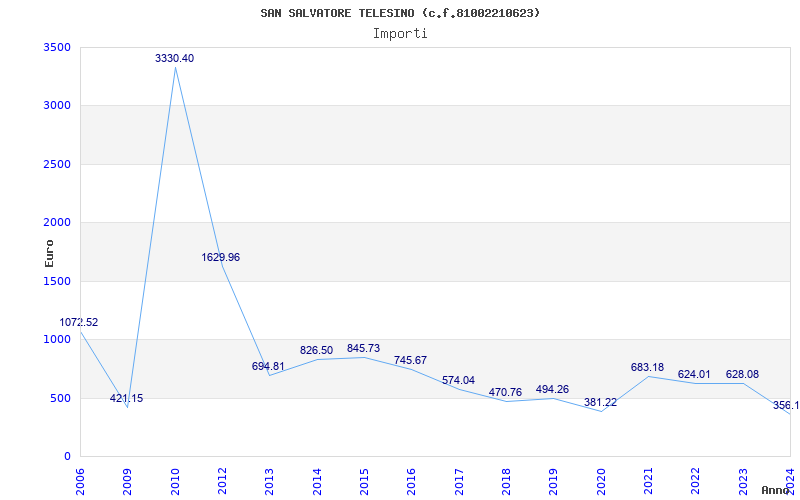Select the 745.67 data label
This screenshot has height=500, width=800.
pyautogui.click(x=410, y=360)
